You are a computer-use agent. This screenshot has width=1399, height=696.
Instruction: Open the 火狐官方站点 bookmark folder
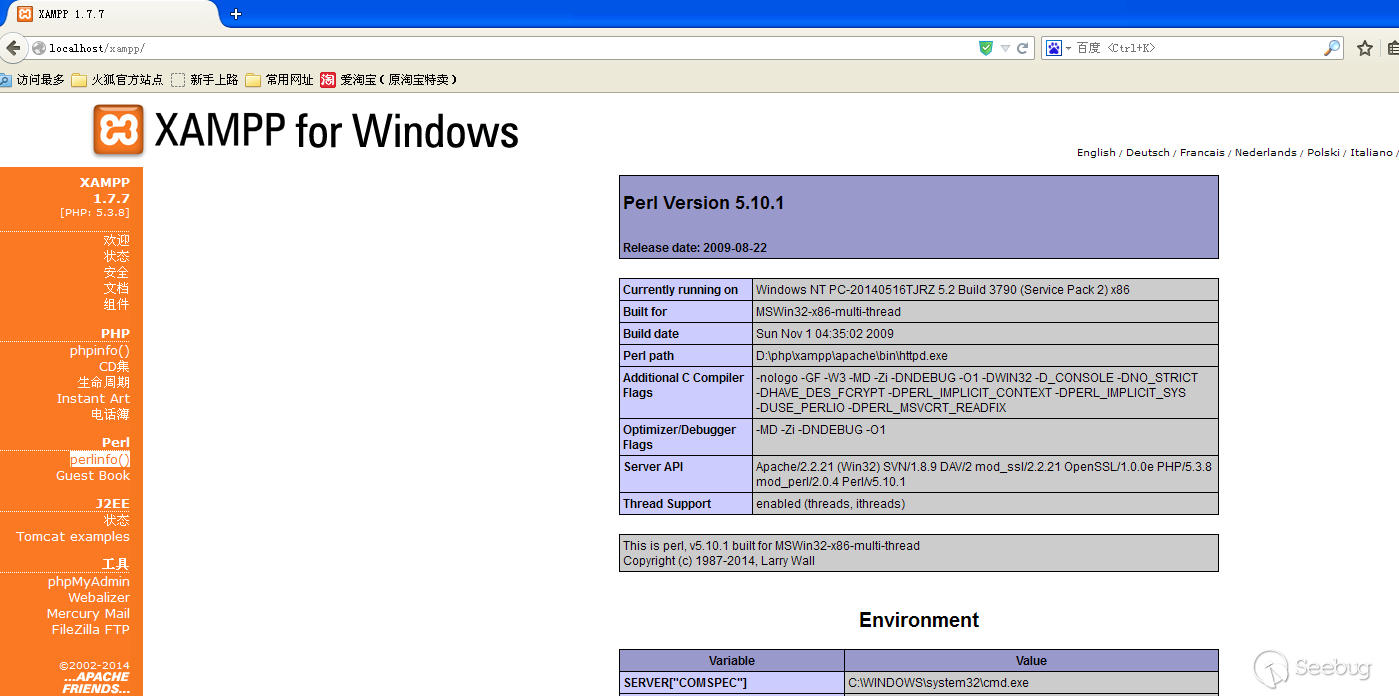(117, 80)
